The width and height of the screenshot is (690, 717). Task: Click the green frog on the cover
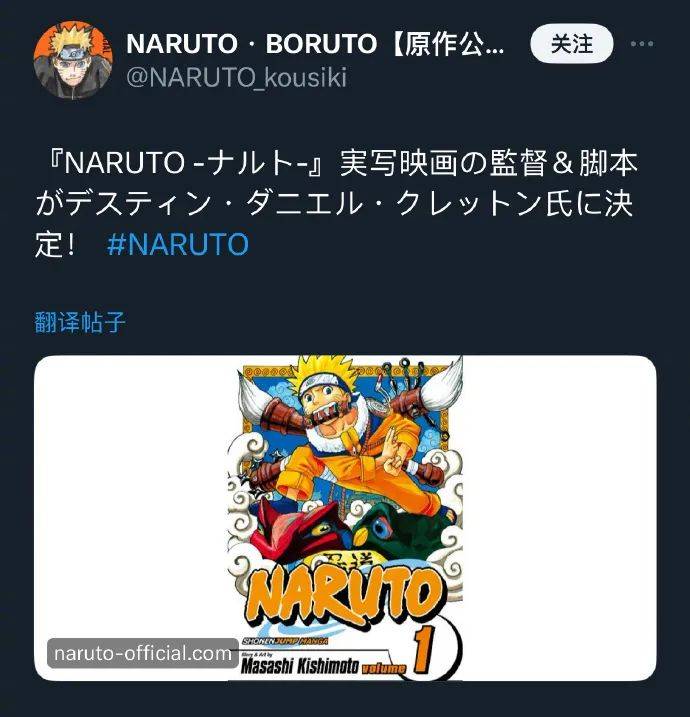coord(402,530)
